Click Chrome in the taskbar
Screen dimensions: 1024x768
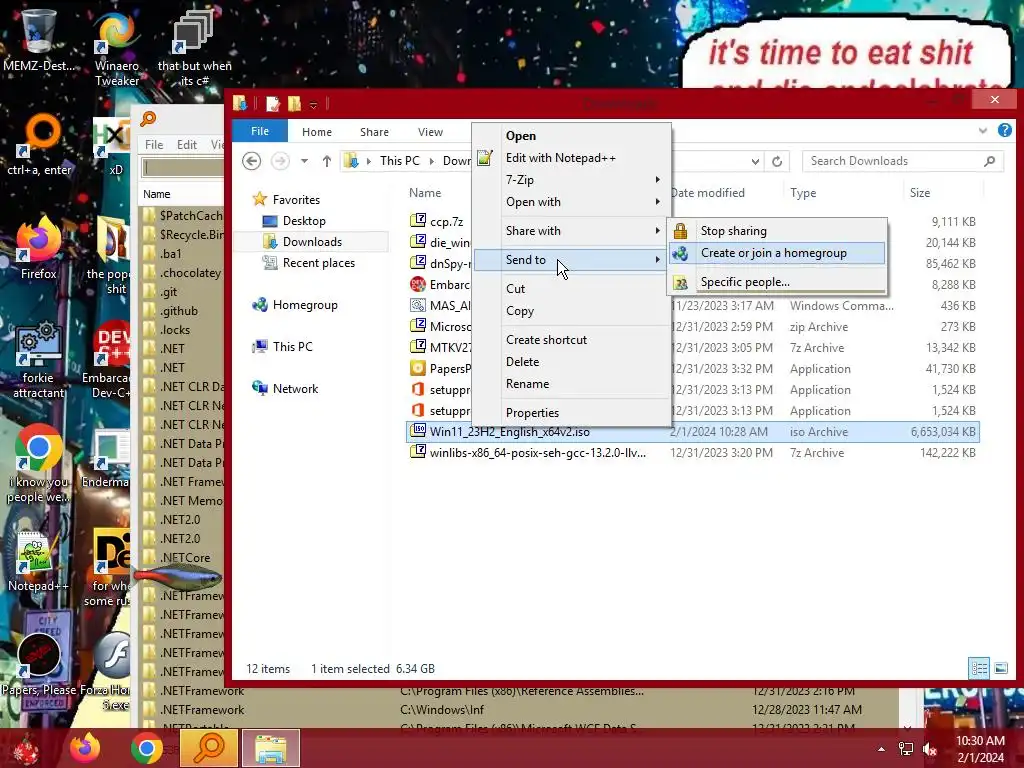(x=146, y=748)
